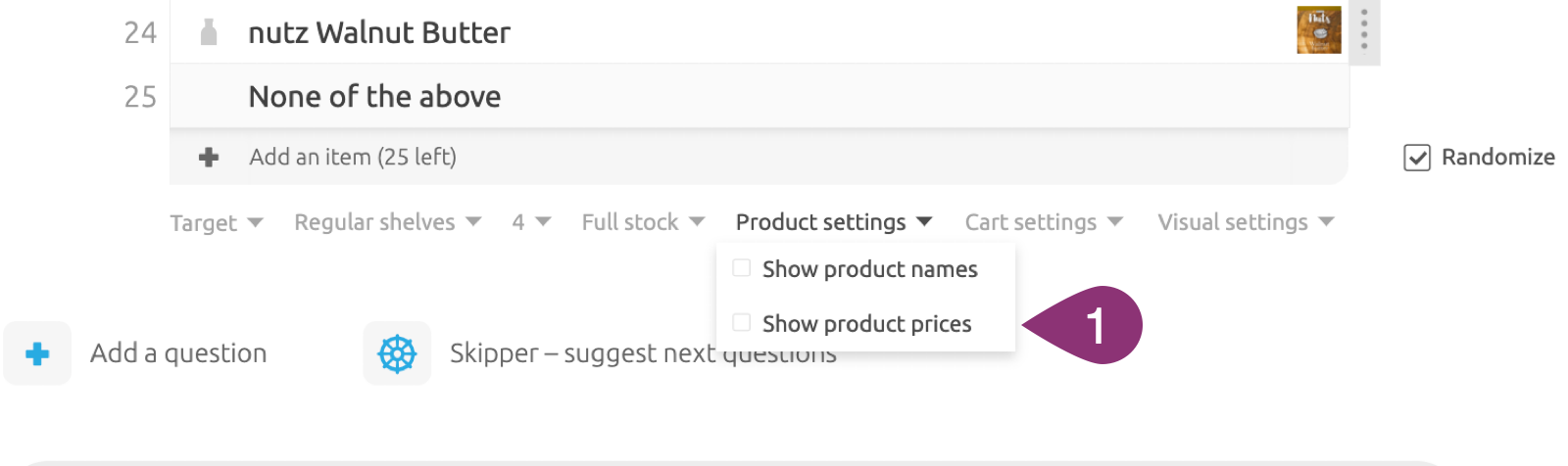Expand the Full stock dropdown
The width and height of the screenshot is (1568, 466).
click(x=642, y=222)
